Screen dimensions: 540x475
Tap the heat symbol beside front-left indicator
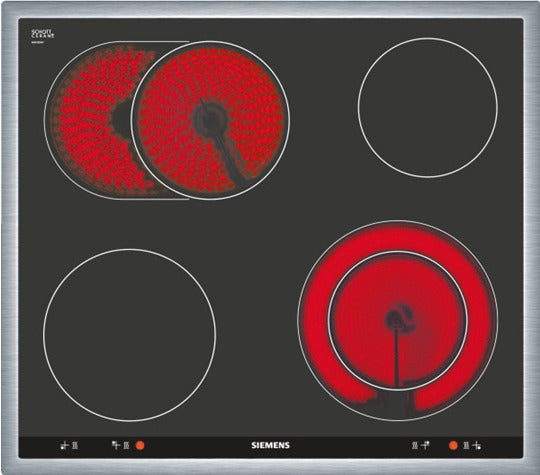[75, 445]
